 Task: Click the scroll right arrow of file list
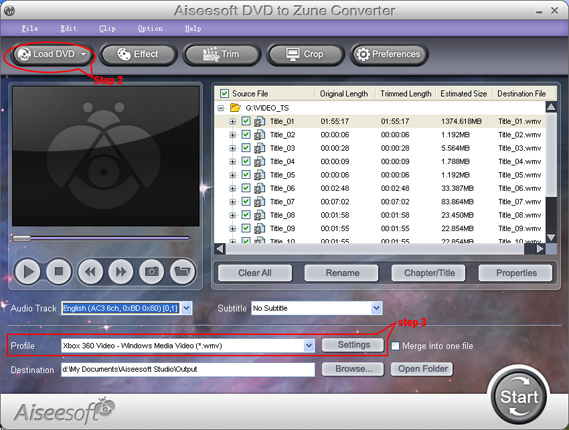point(540,249)
